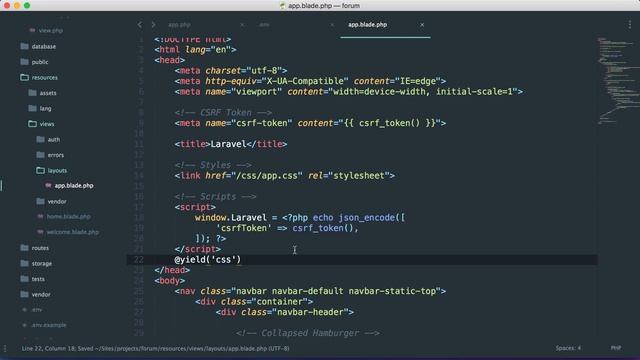Close the app.blade.php tab
640x360 pixels.
tap(422, 25)
